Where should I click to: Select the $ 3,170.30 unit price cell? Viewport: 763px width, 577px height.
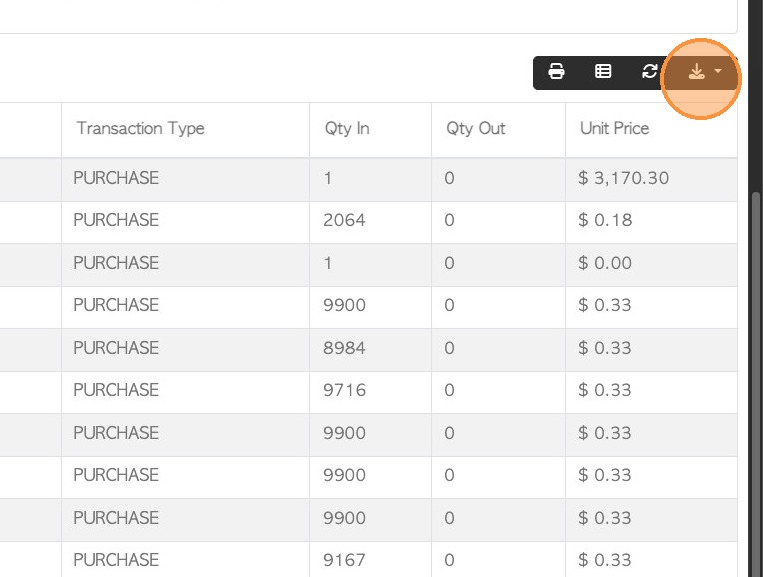[x=623, y=178]
